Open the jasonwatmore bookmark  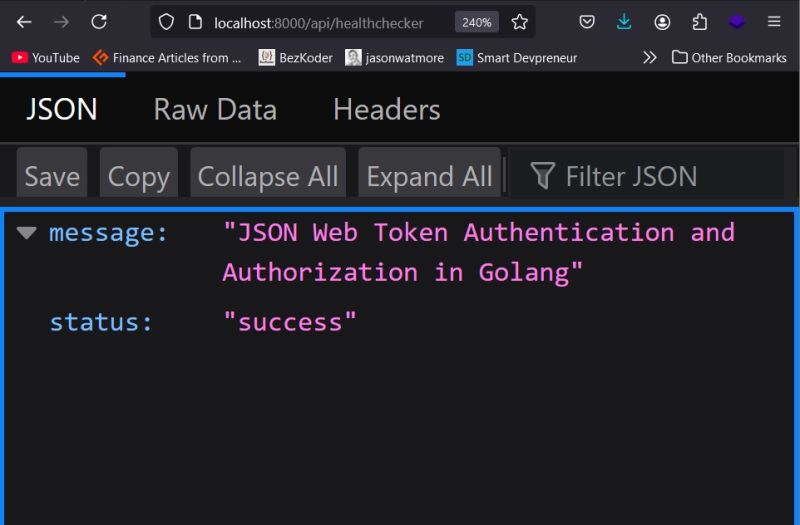tap(394, 58)
